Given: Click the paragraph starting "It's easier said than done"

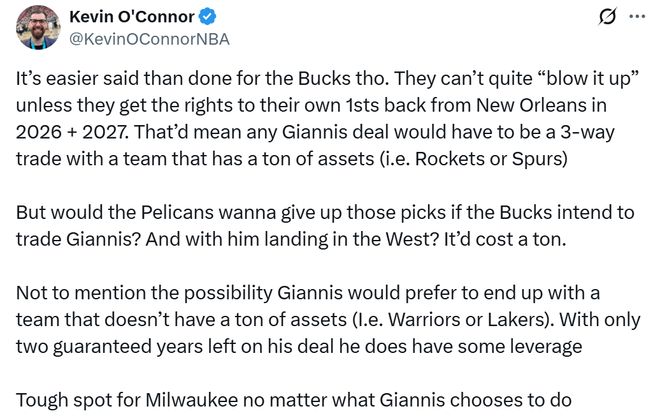Looking at the screenshot, I should pos(320,115).
